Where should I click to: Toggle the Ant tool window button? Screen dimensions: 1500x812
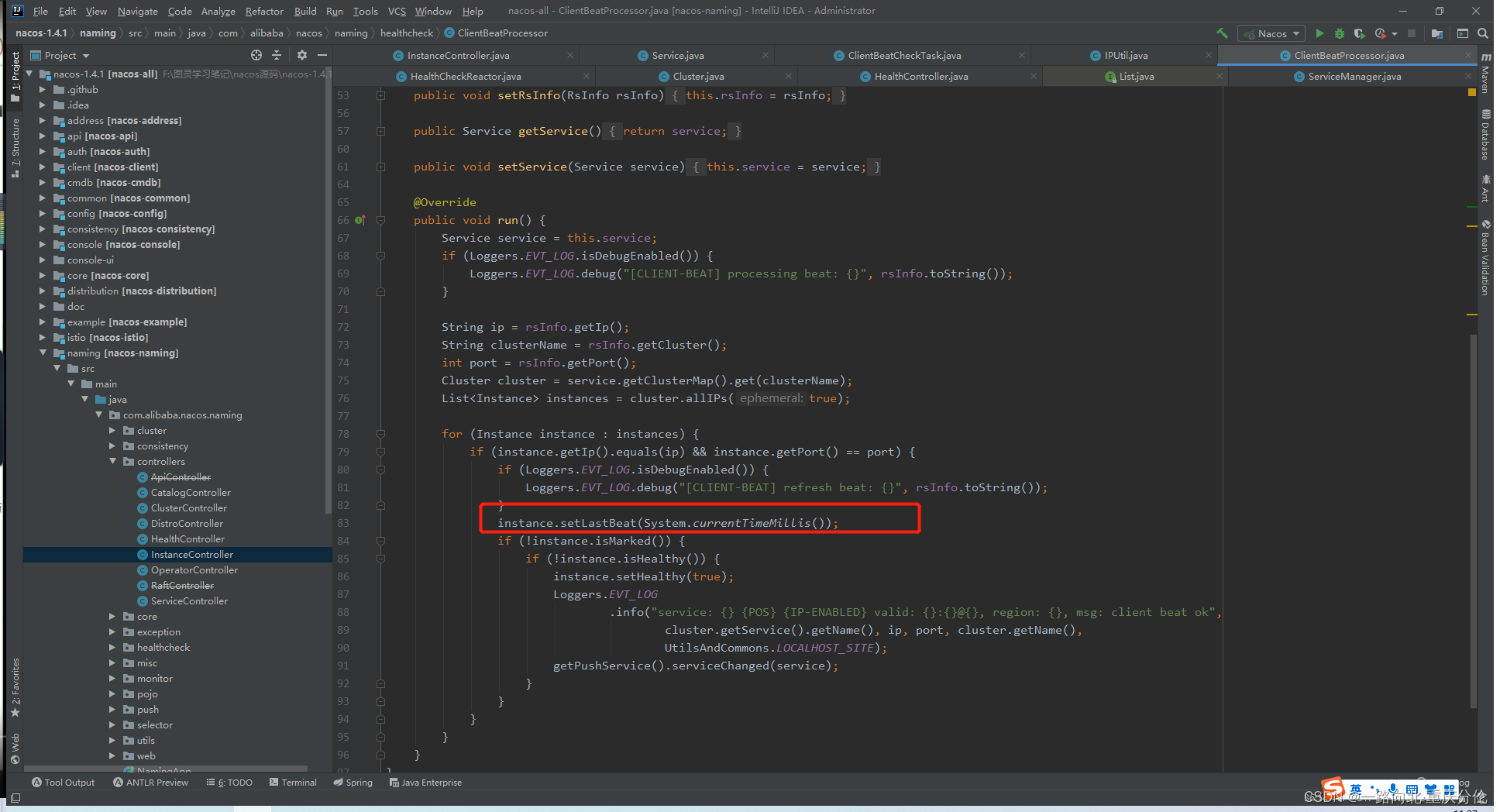(x=1485, y=188)
